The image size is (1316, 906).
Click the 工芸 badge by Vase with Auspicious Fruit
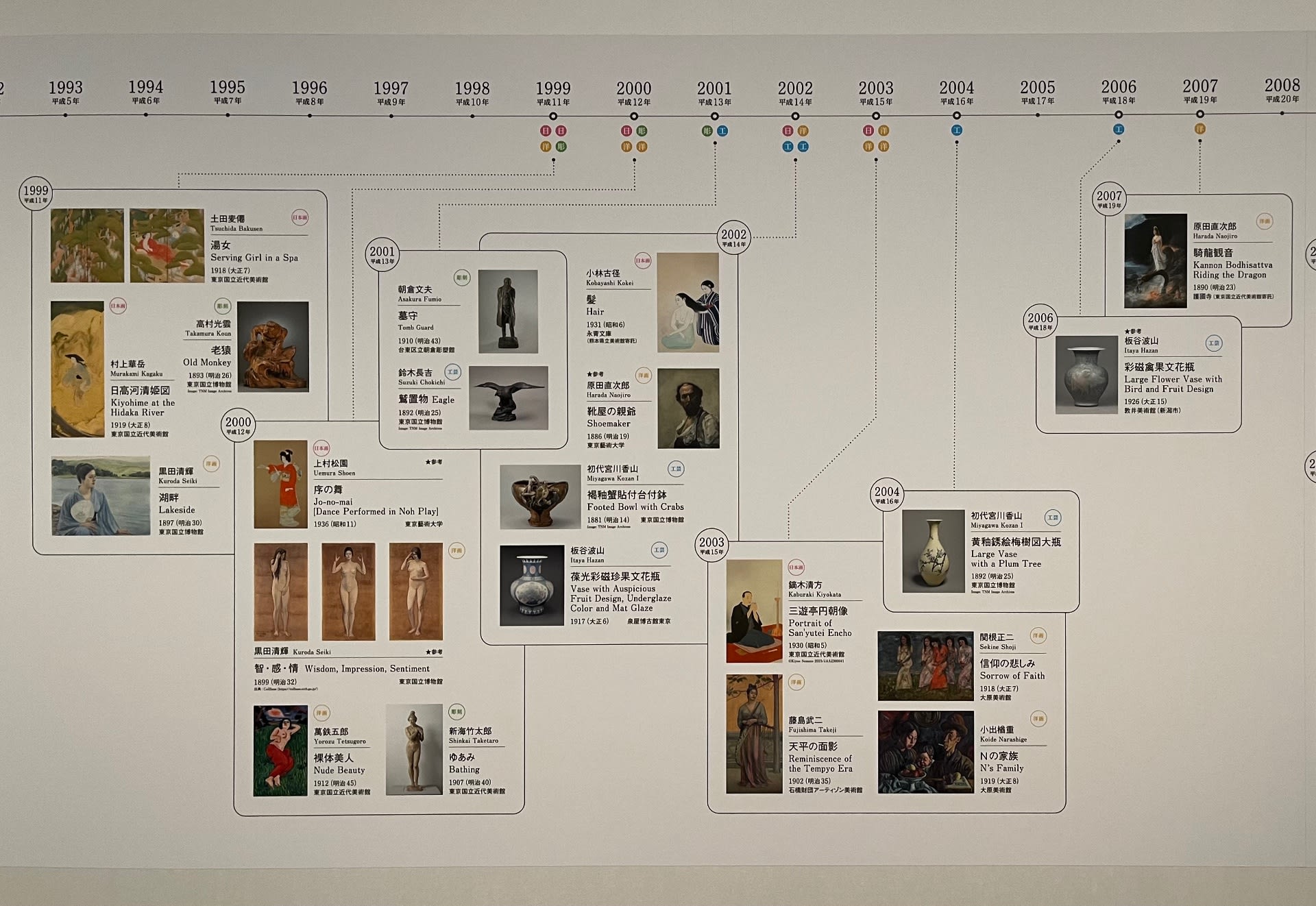click(x=659, y=550)
